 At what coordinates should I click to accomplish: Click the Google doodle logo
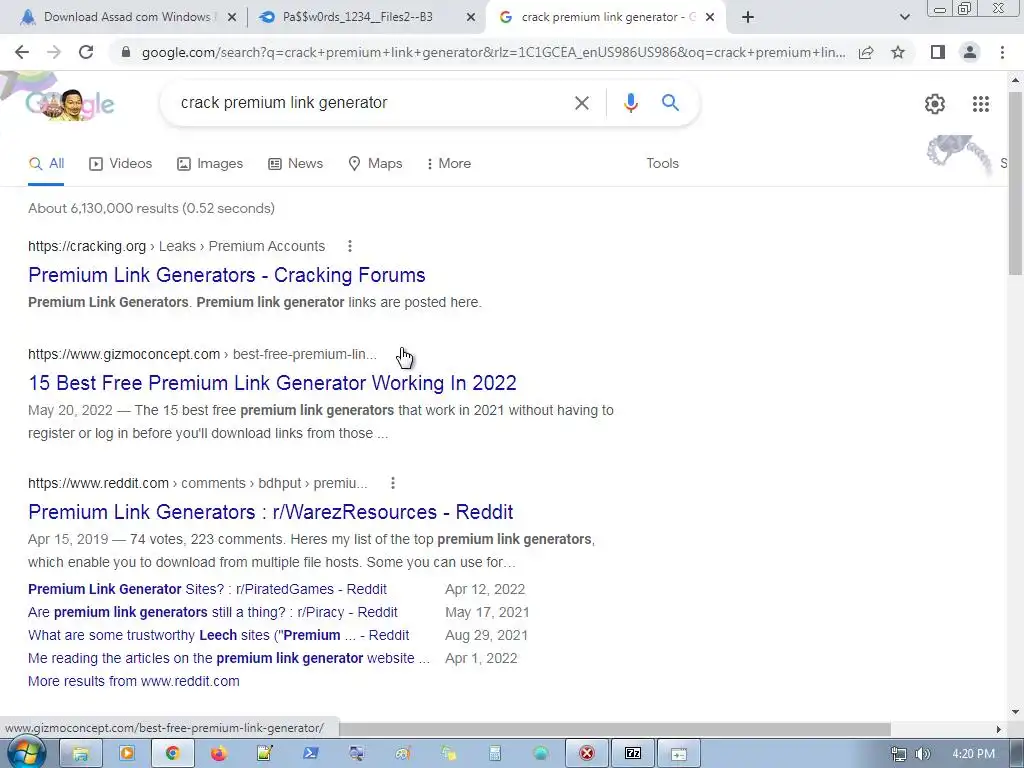[70, 103]
